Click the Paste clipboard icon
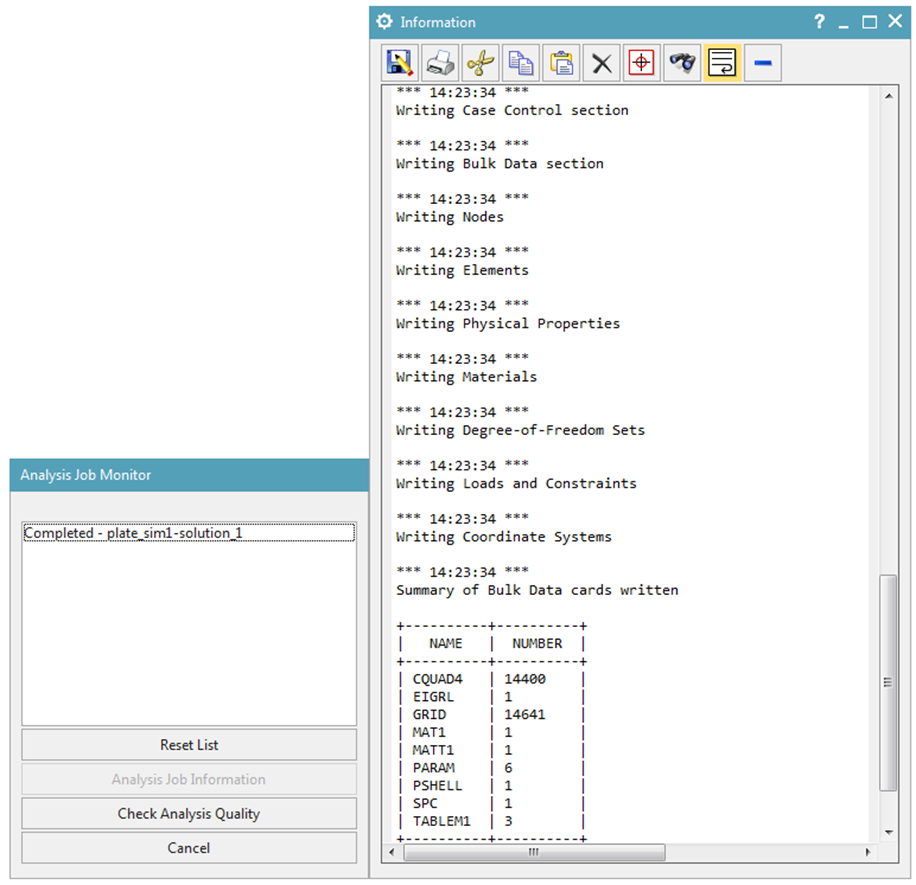Image resolution: width=916 pixels, height=885 pixels. pyautogui.click(x=561, y=63)
